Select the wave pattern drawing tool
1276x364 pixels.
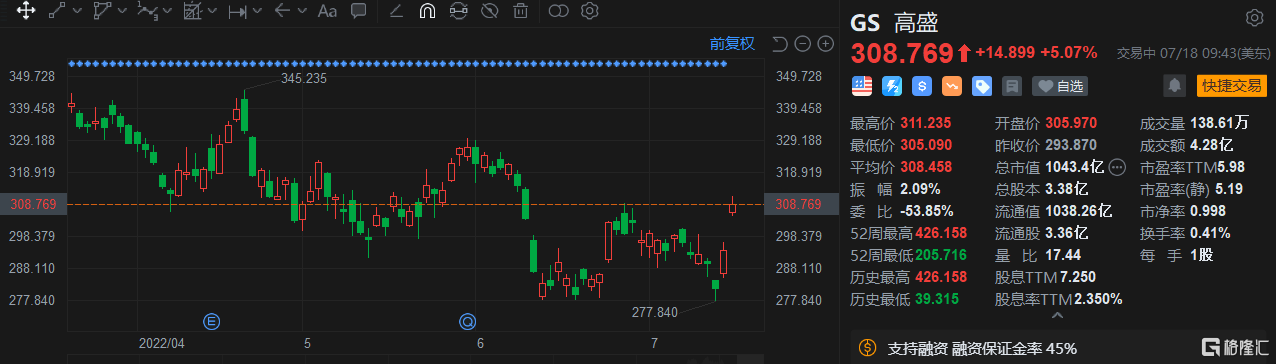[x=148, y=12]
